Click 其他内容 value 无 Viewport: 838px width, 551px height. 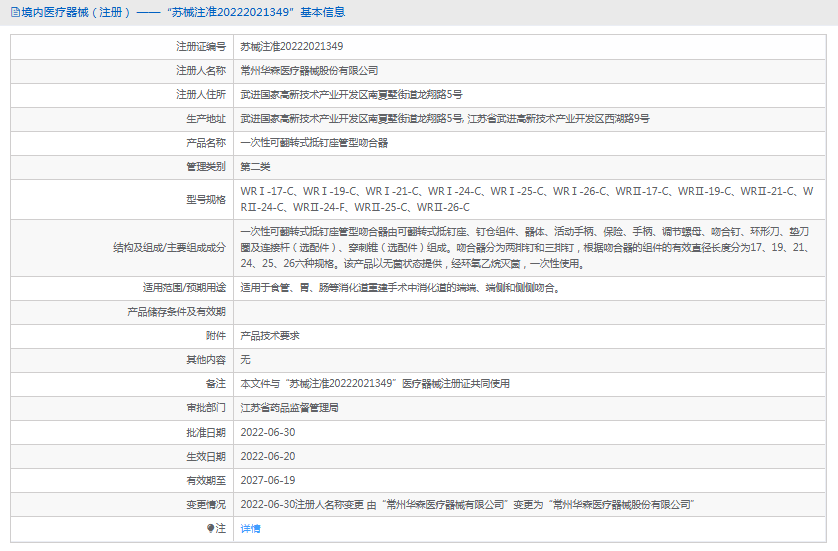point(245,360)
